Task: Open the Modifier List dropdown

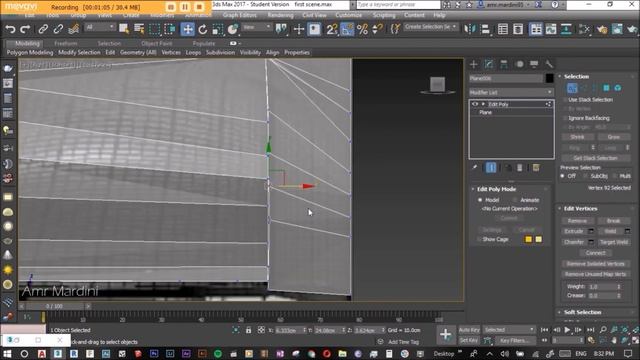Action: (x=511, y=92)
